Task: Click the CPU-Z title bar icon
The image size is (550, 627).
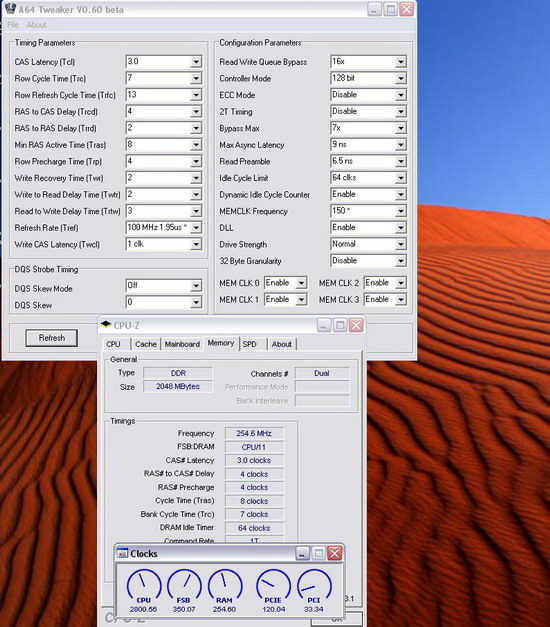Action: (x=106, y=324)
